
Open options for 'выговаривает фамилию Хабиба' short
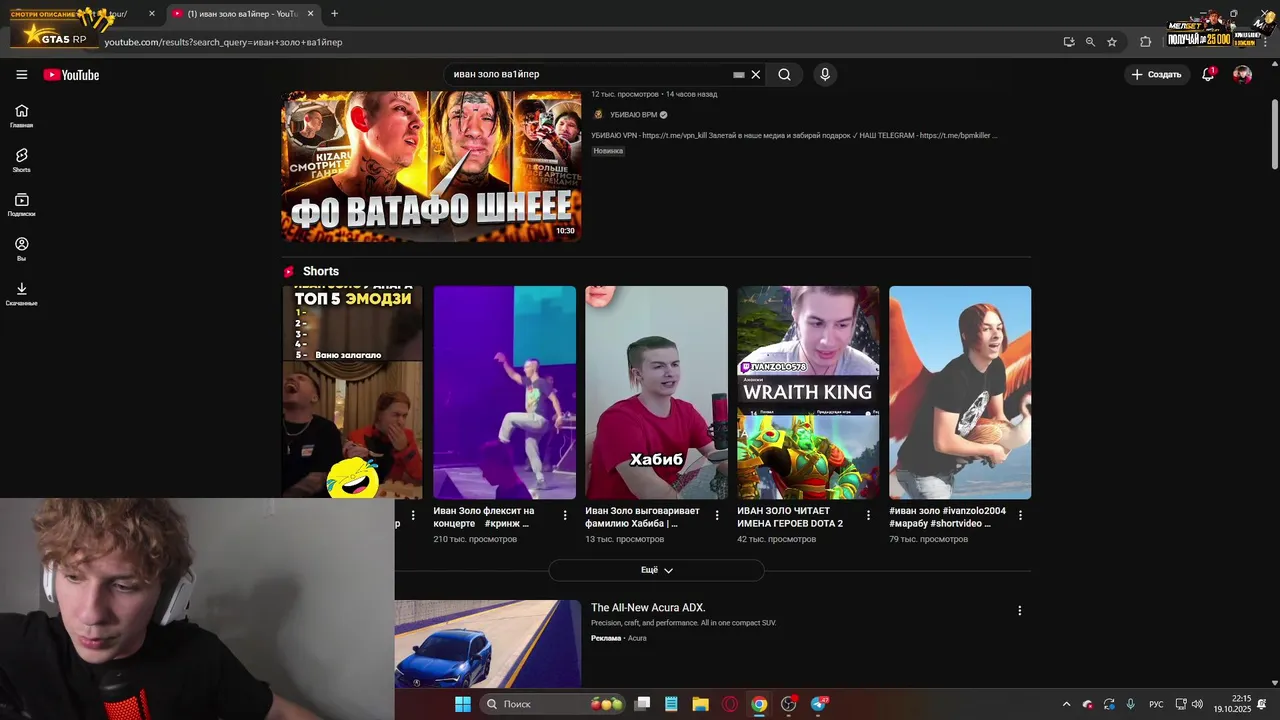717,515
